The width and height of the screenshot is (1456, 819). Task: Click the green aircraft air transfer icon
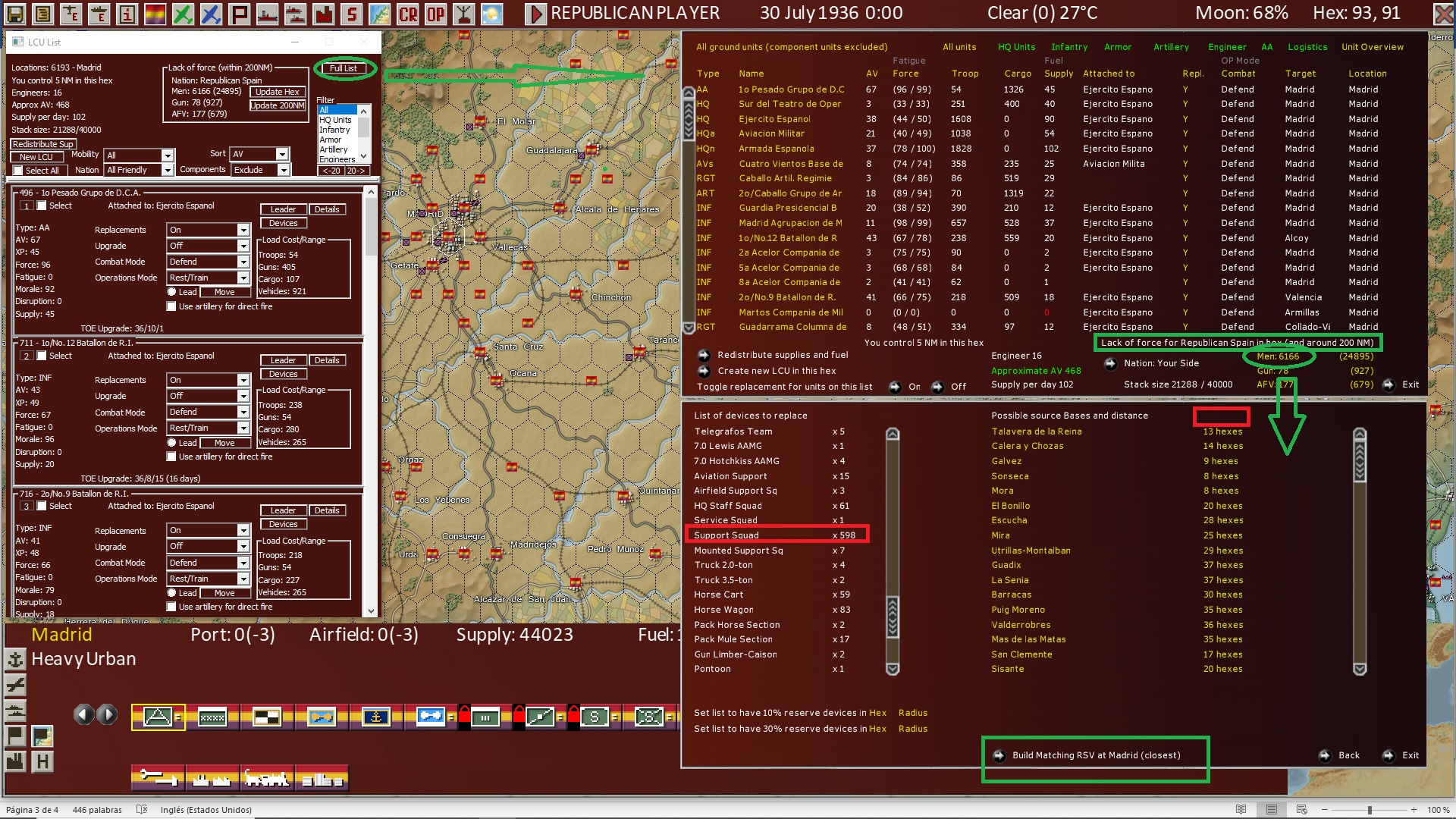click(184, 13)
